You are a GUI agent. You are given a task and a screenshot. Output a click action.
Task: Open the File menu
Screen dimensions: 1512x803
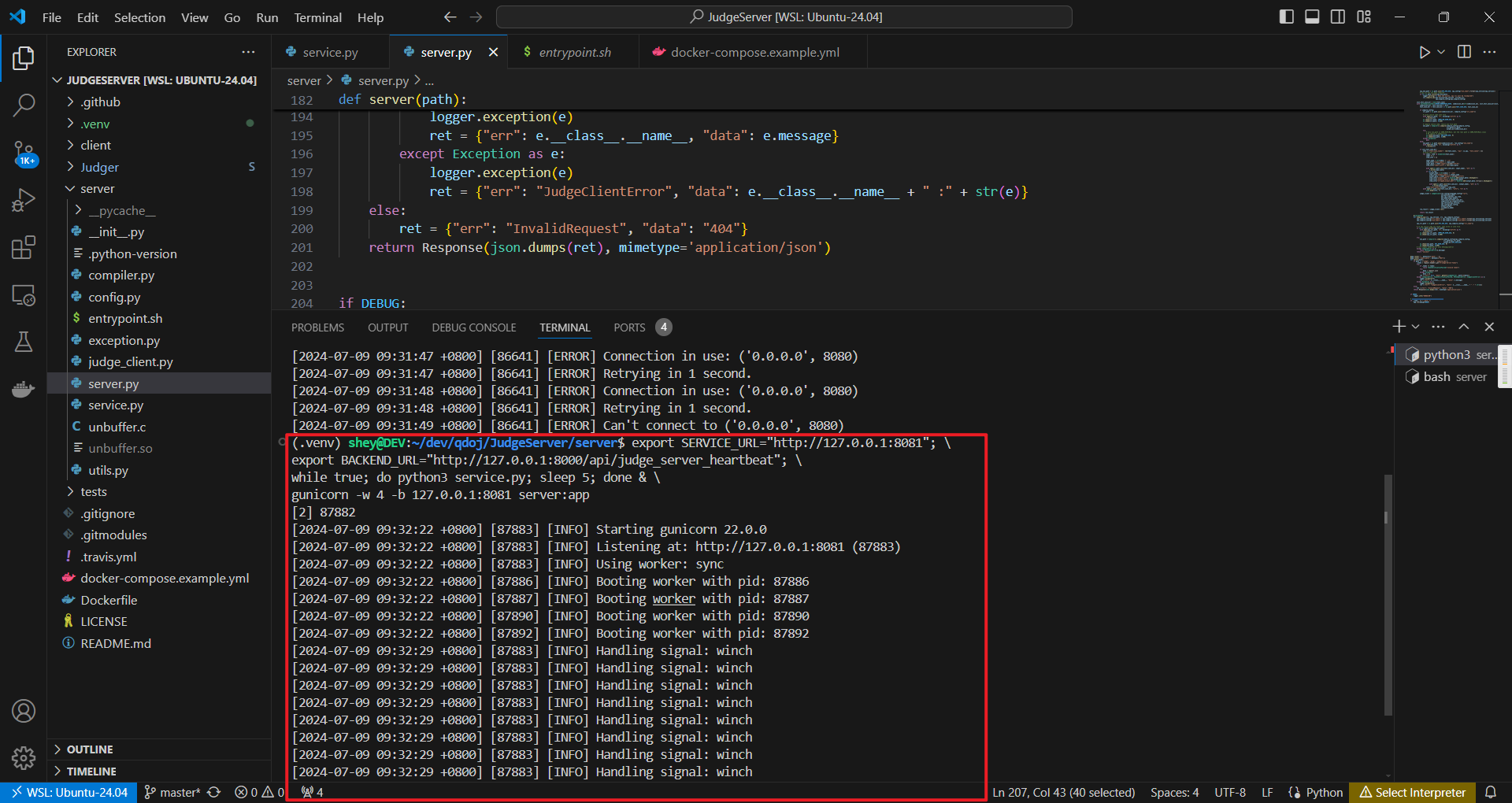coord(51,17)
